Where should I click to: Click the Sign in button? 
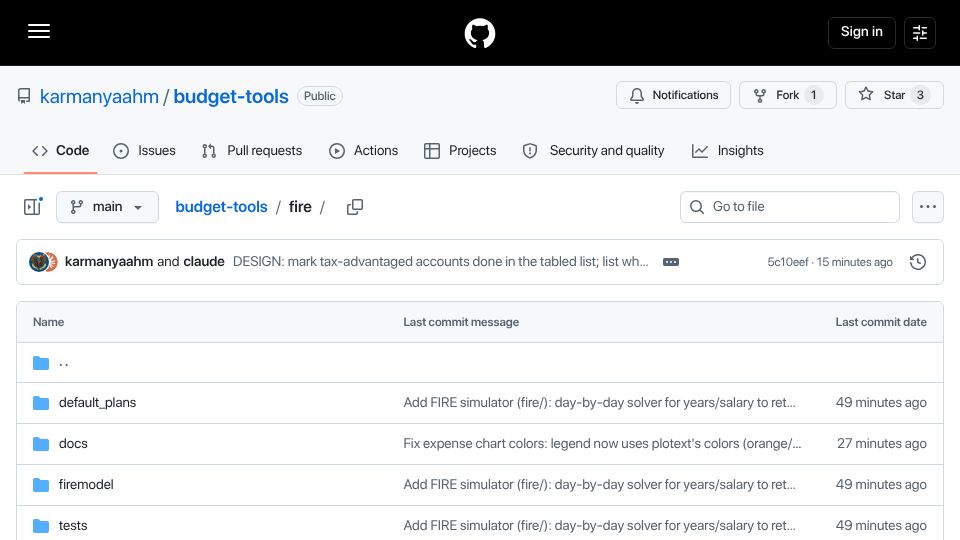[x=861, y=32]
